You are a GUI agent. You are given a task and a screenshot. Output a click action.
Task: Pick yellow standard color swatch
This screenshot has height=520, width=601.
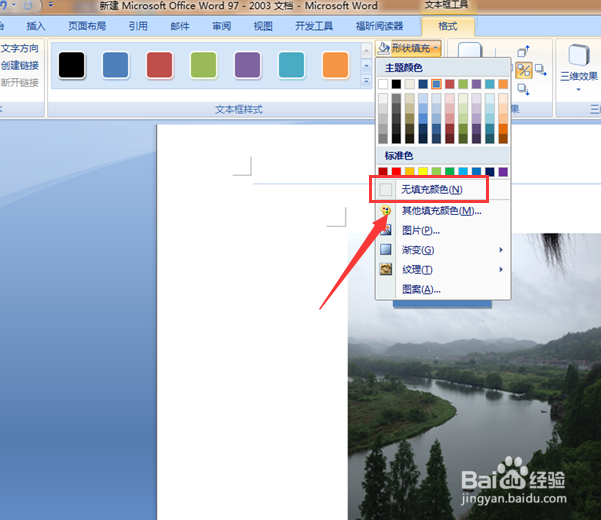pos(423,172)
